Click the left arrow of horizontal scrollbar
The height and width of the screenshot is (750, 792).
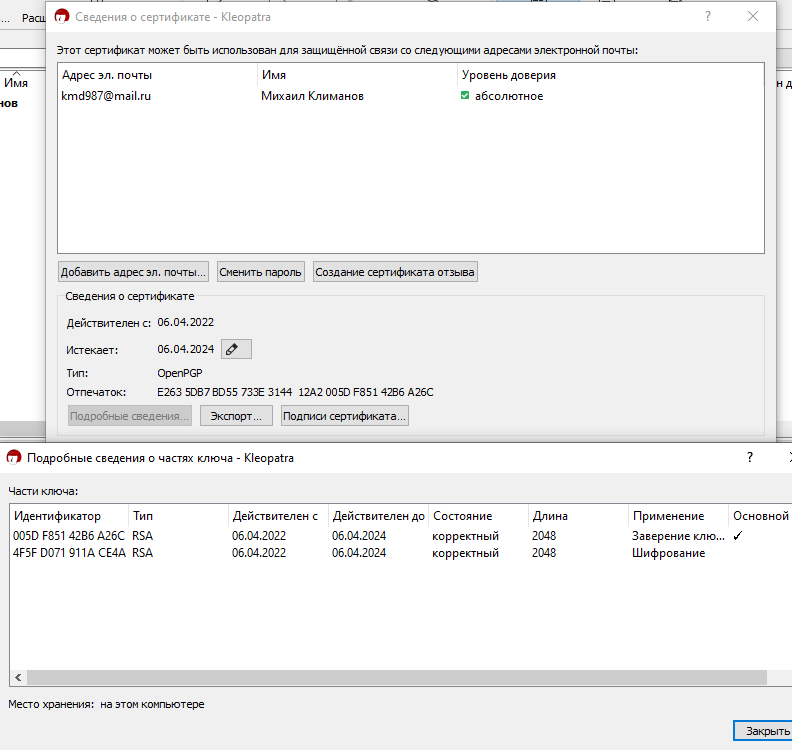click(18, 677)
